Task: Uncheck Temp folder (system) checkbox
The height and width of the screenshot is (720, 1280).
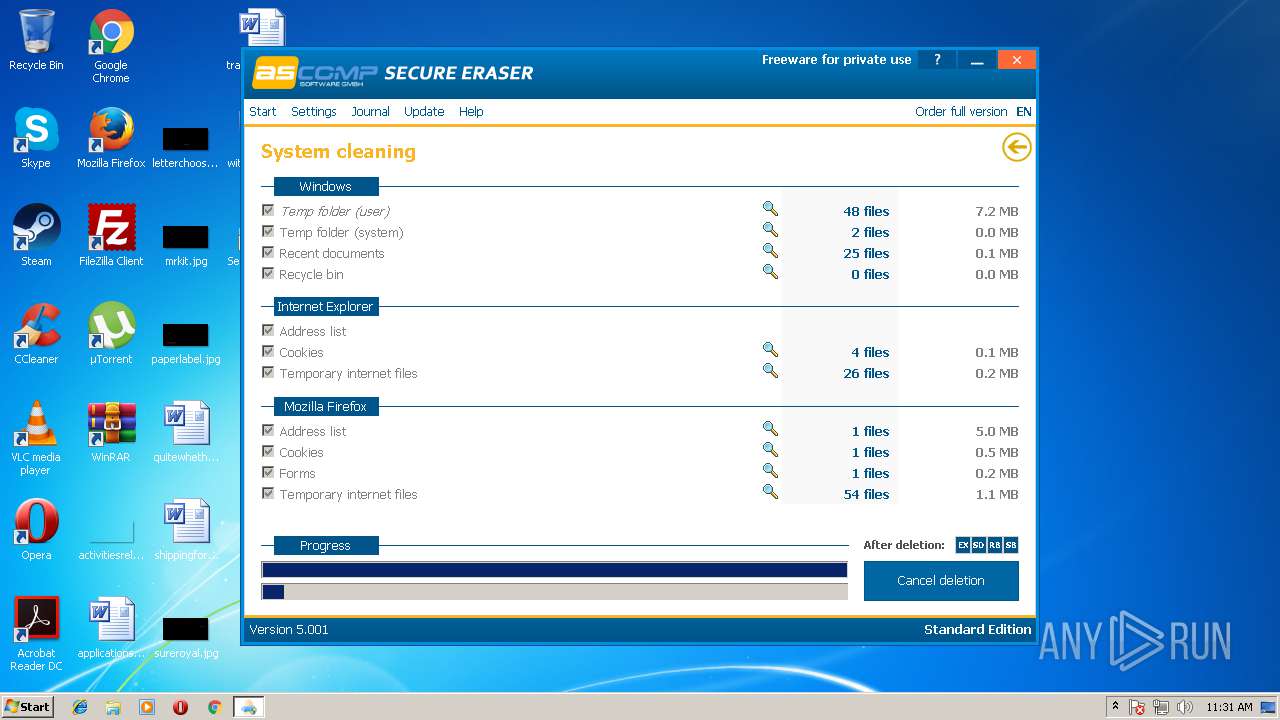Action: (x=268, y=231)
